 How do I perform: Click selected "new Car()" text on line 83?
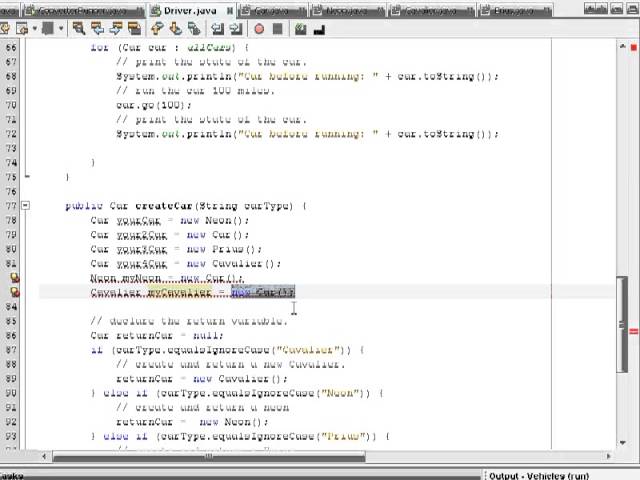coord(262,292)
